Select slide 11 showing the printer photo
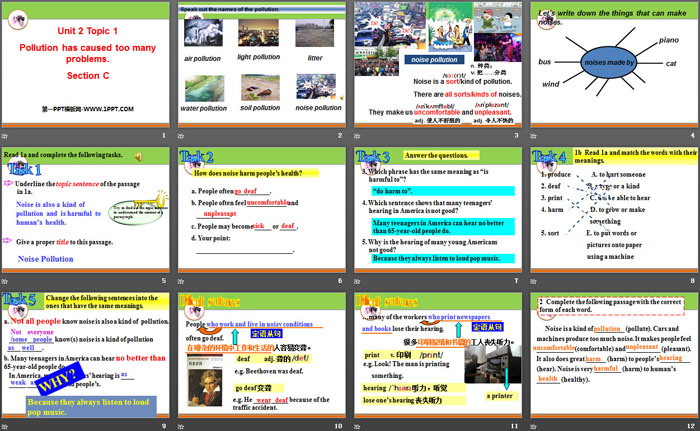700x431 pixels. click(x=438, y=355)
